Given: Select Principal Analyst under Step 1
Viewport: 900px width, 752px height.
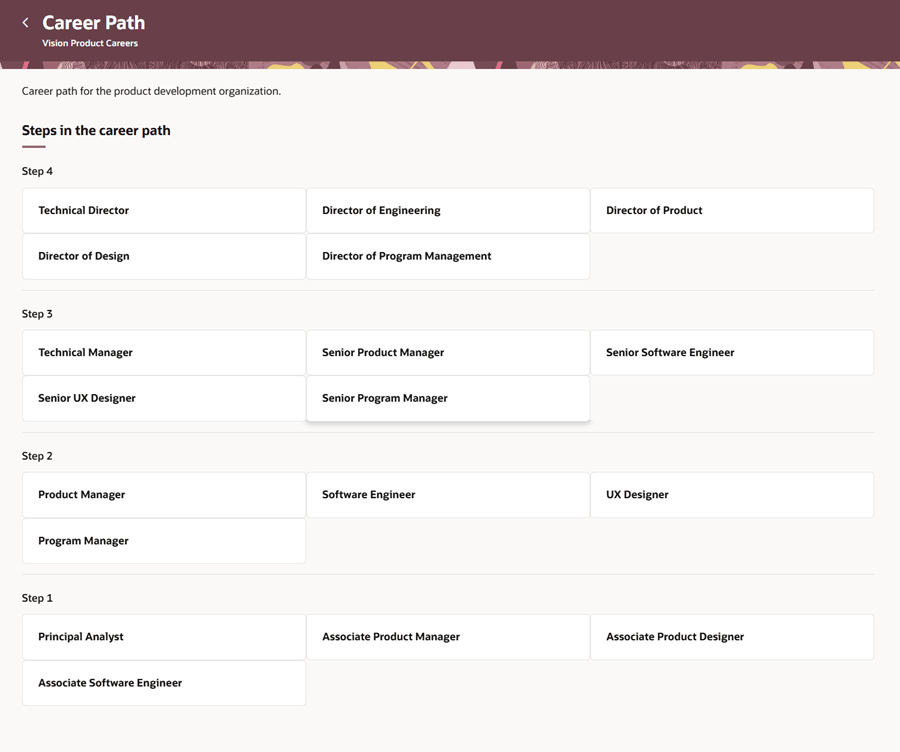Looking at the screenshot, I should tap(163, 636).
